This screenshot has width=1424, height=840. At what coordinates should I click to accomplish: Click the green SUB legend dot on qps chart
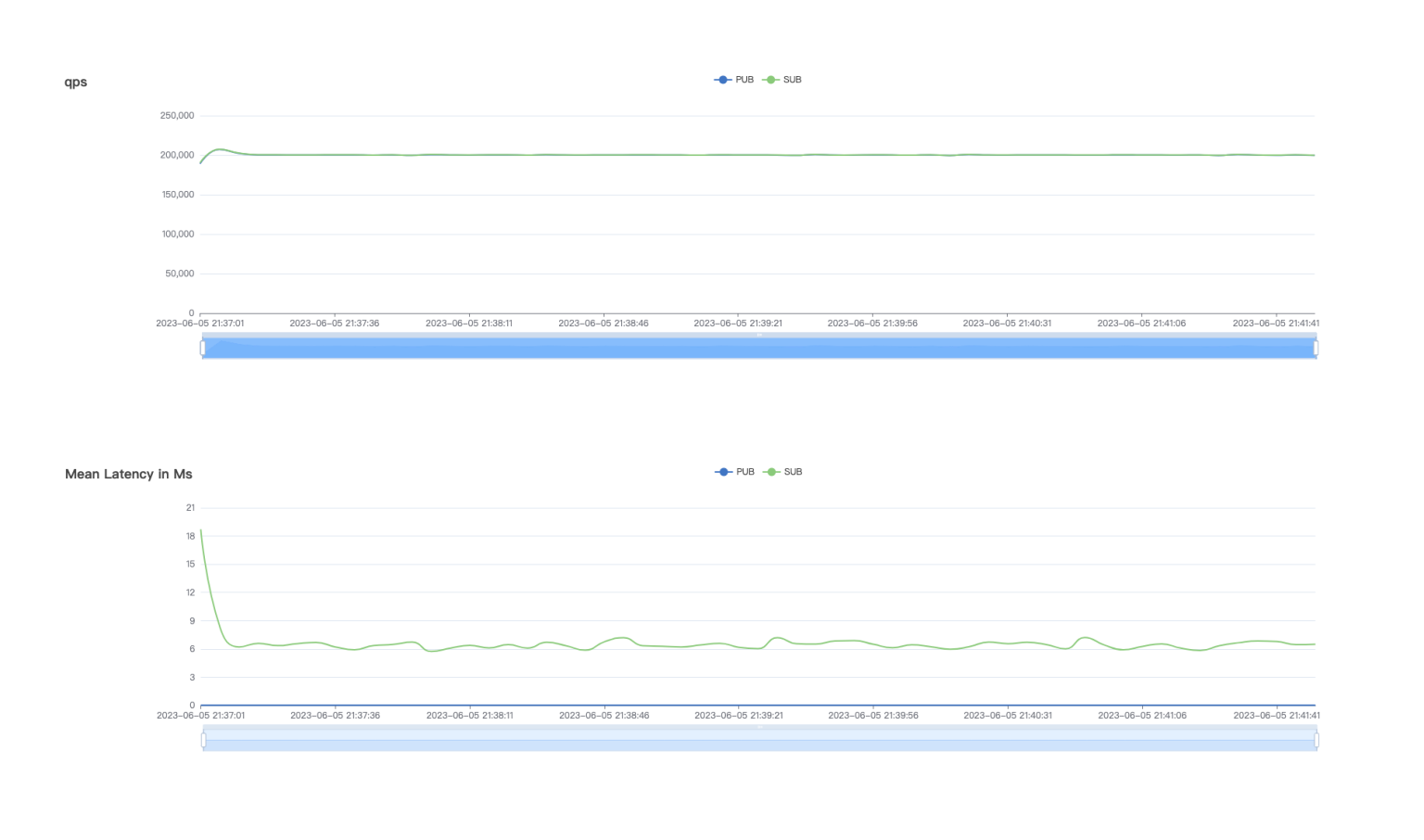coord(769,80)
